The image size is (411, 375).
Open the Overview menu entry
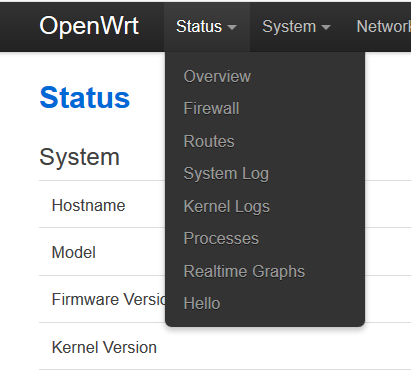(x=217, y=76)
